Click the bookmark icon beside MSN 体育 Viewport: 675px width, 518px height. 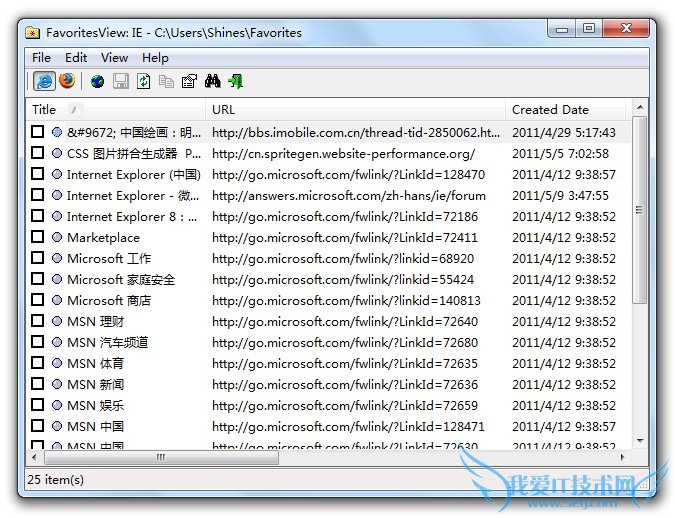pos(57,363)
